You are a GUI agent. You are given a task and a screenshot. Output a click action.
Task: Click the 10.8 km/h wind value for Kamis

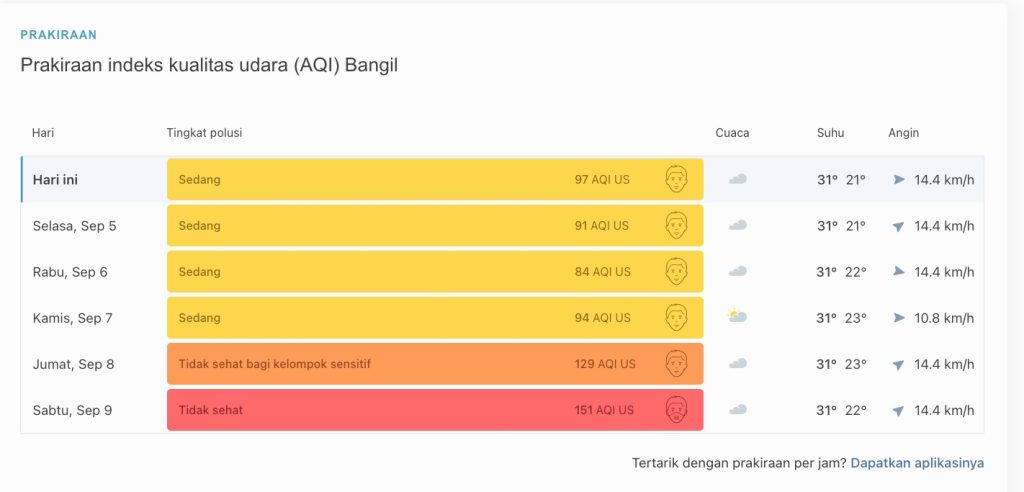(x=944, y=318)
